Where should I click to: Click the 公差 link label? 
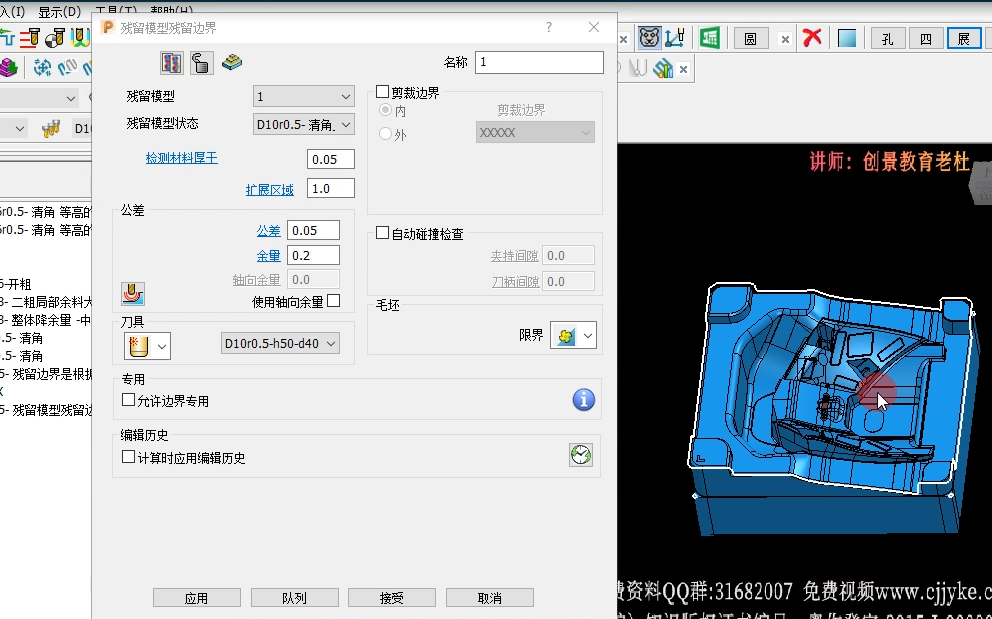pos(268,231)
